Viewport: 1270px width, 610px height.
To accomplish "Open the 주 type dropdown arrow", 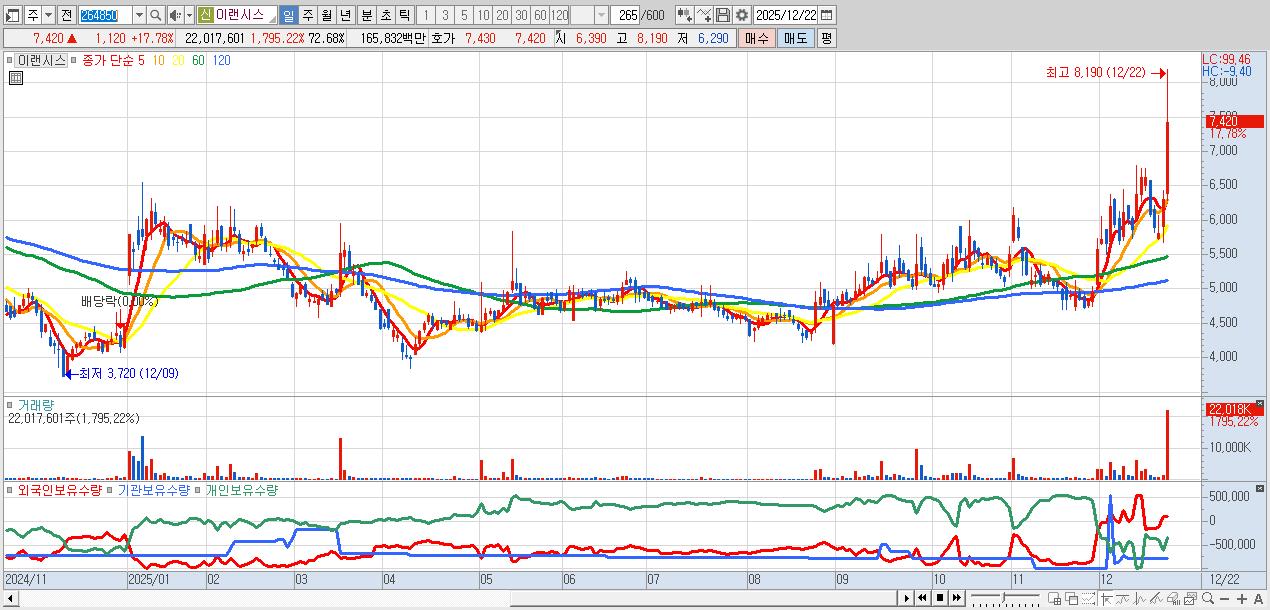I will coord(47,16).
